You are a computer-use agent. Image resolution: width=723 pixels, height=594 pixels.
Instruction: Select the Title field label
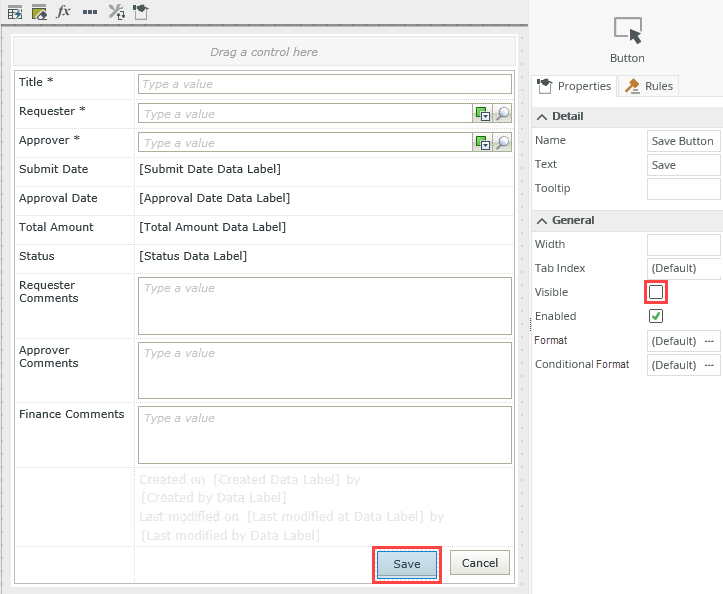36,82
